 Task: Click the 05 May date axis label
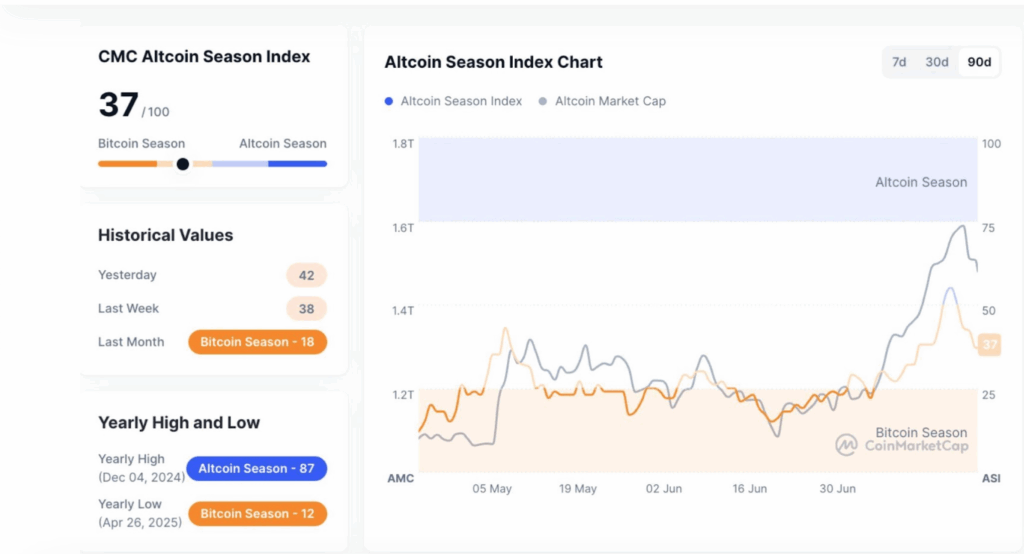click(492, 489)
